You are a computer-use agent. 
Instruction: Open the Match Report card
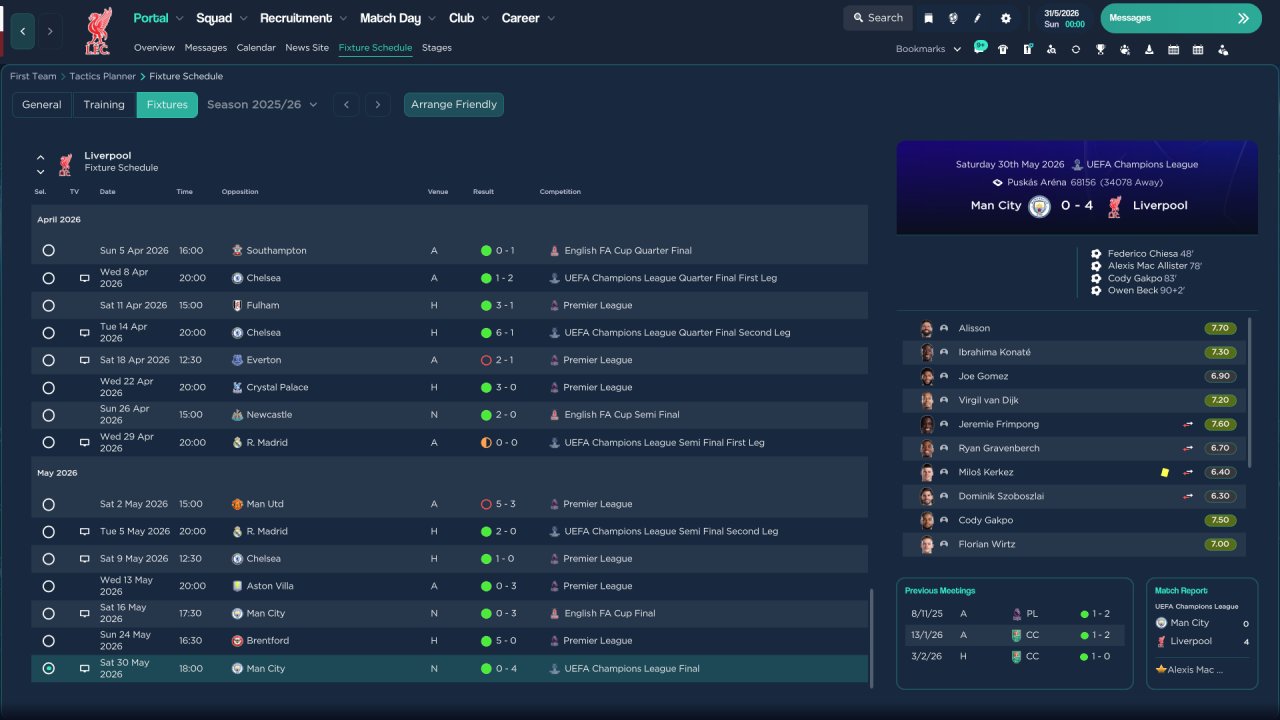pos(1202,633)
